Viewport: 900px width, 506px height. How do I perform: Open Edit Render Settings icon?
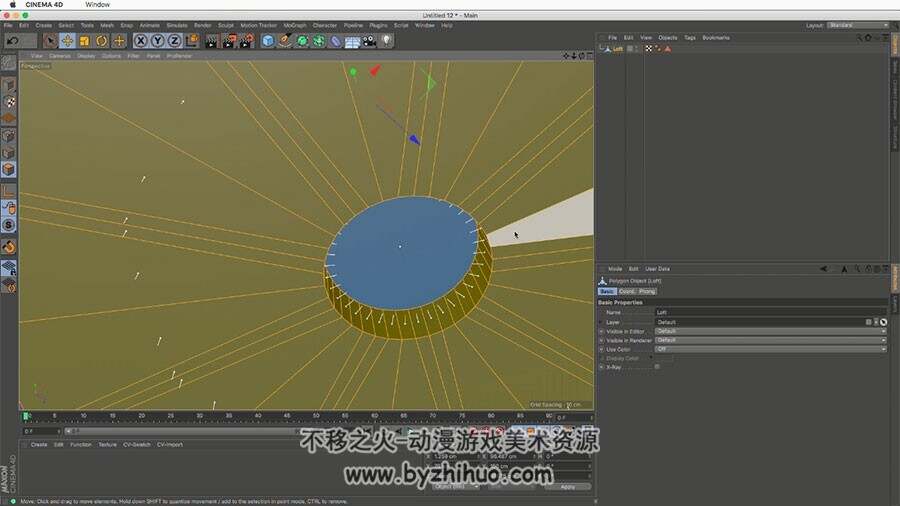coord(247,41)
